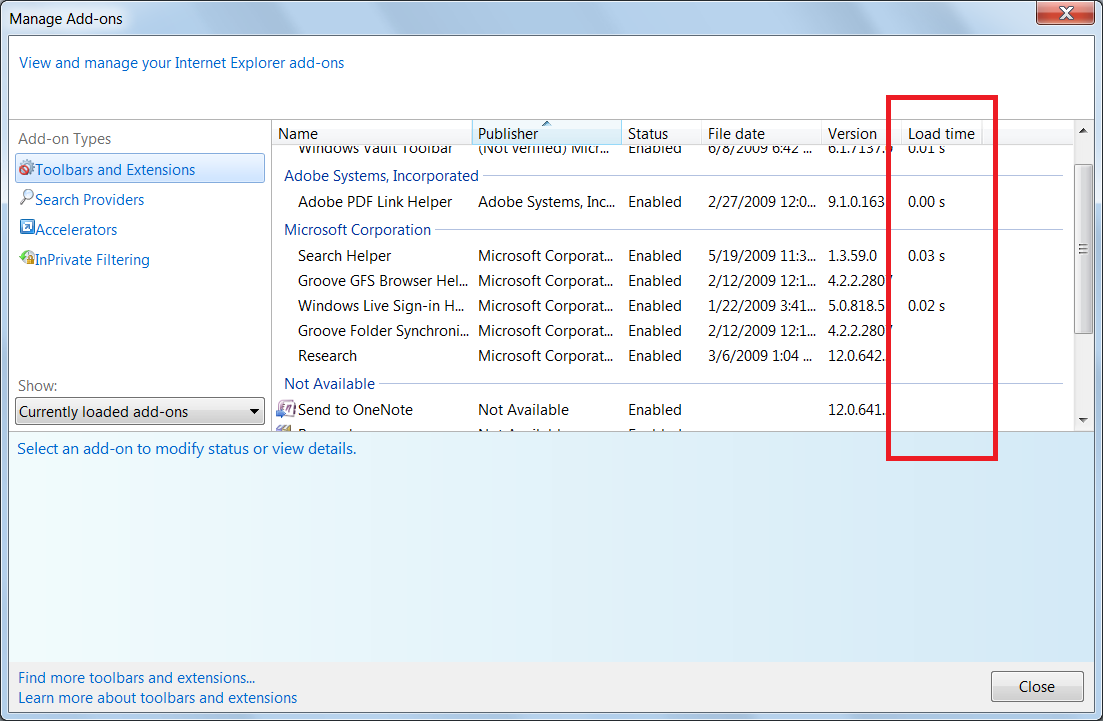Viewport: 1103px width, 721px height.
Task: Select the Search Providers add-on type
Action: click(89, 200)
